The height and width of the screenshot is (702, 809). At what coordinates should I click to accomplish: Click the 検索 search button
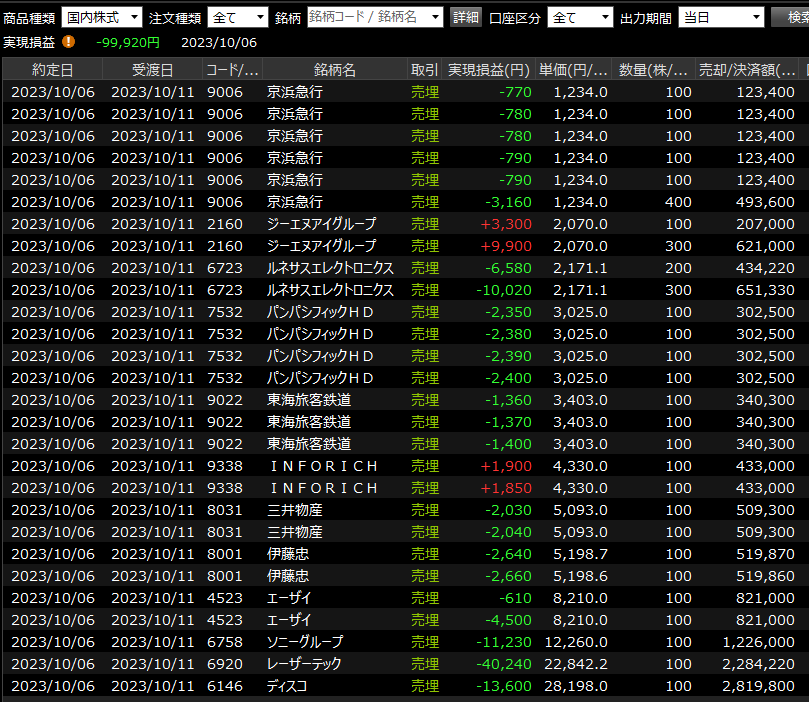pyautogui.click(x=791, y=17)
